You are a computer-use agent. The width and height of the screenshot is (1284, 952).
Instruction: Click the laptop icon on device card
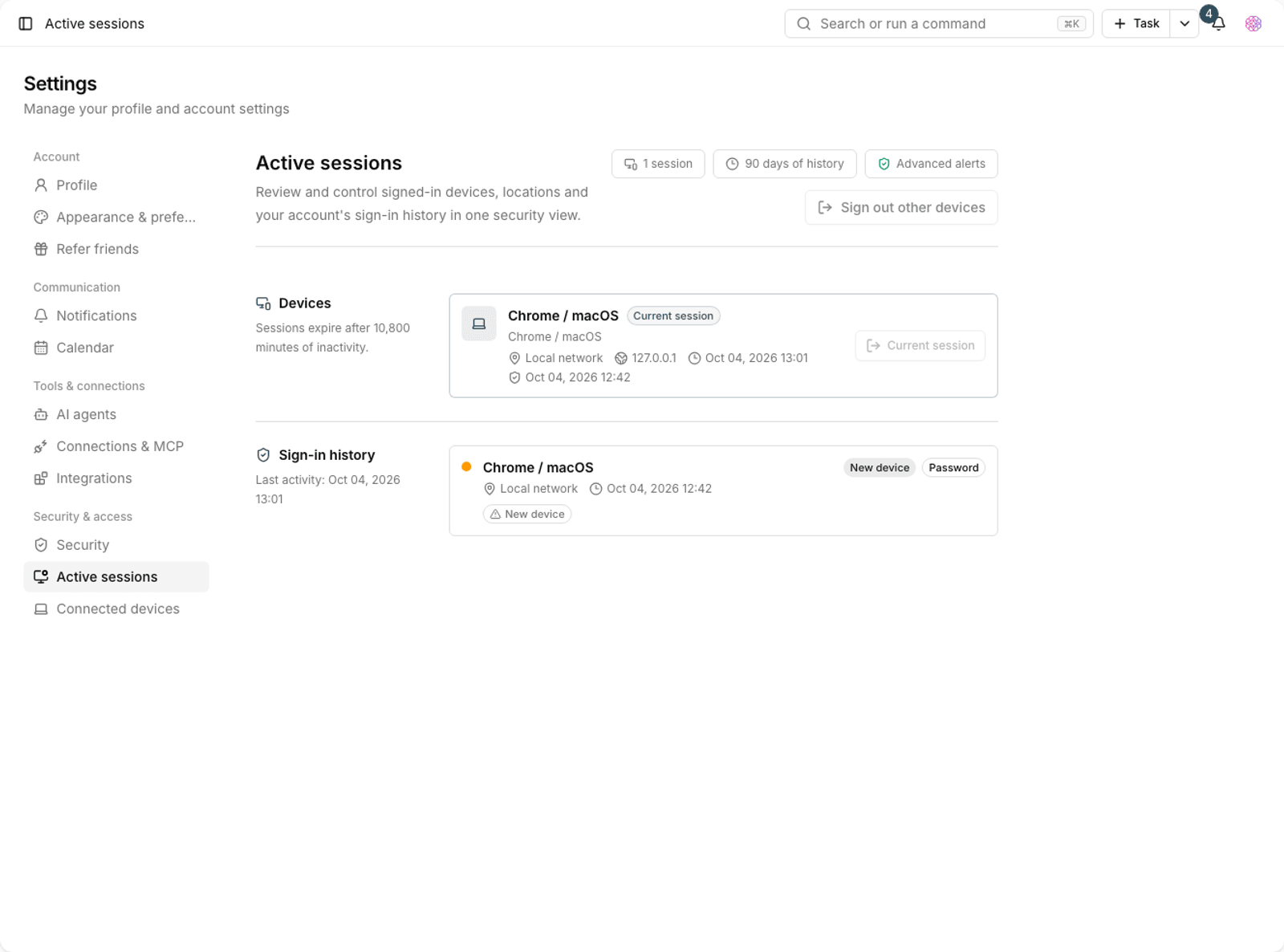point(479,324)
